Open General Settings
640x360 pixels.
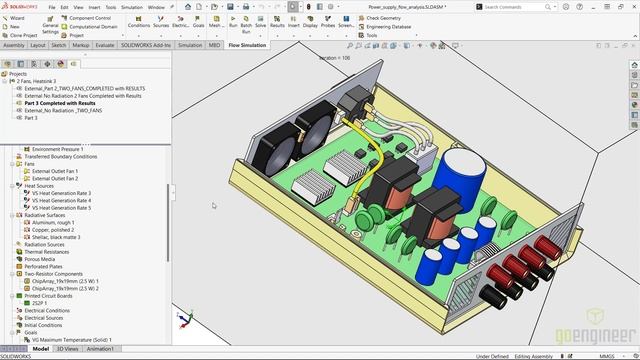[51, 25]
